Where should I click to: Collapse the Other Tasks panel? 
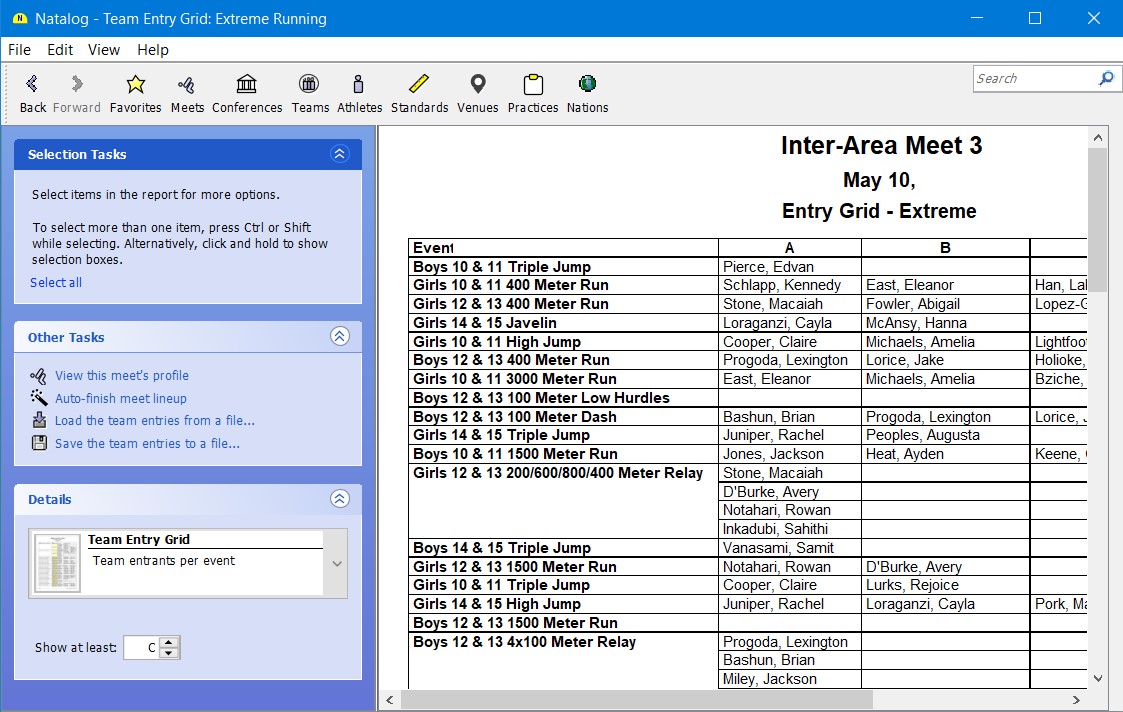click(339, 337)
